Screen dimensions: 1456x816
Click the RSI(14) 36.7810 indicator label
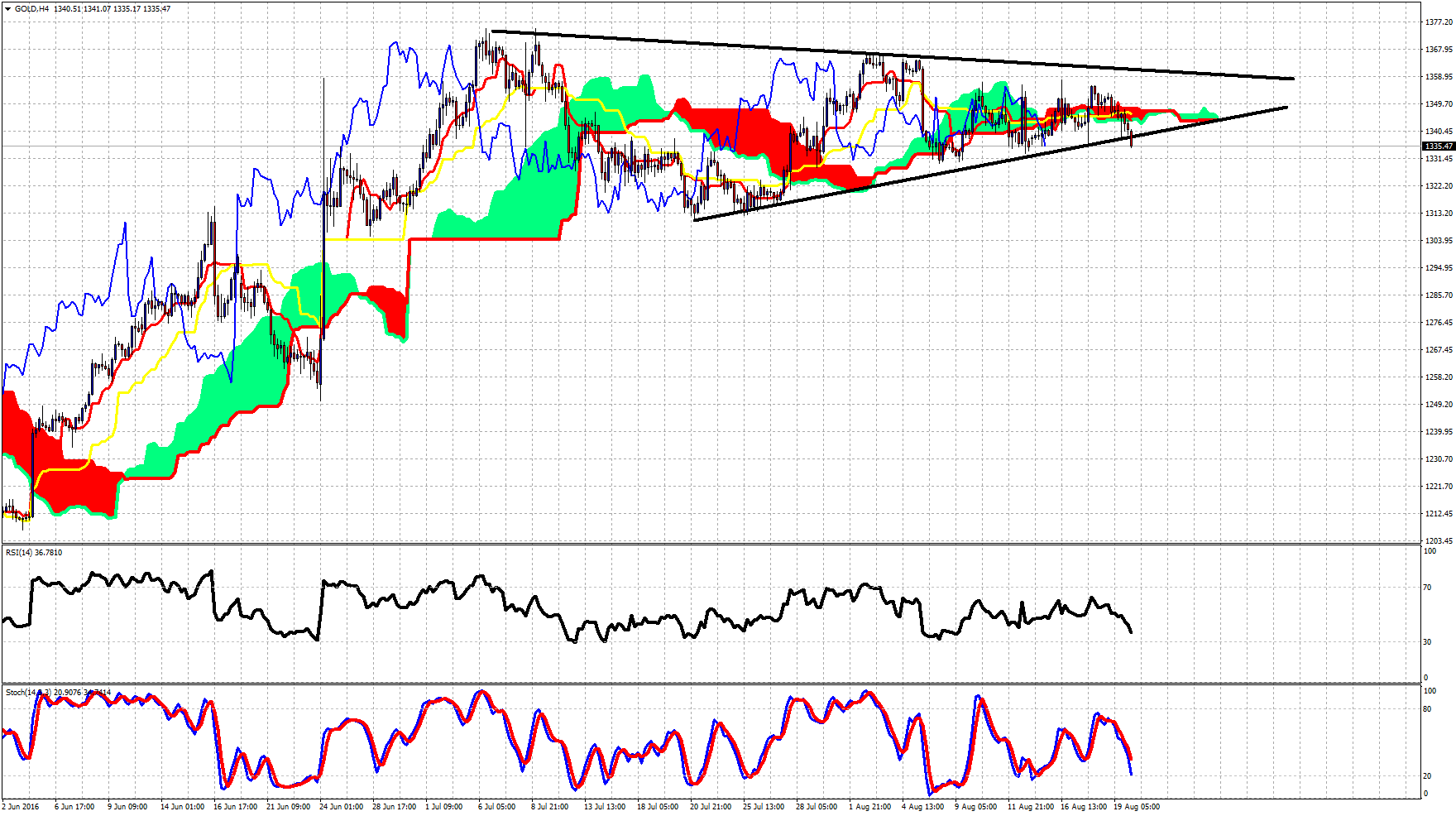[x=34, y=552]
